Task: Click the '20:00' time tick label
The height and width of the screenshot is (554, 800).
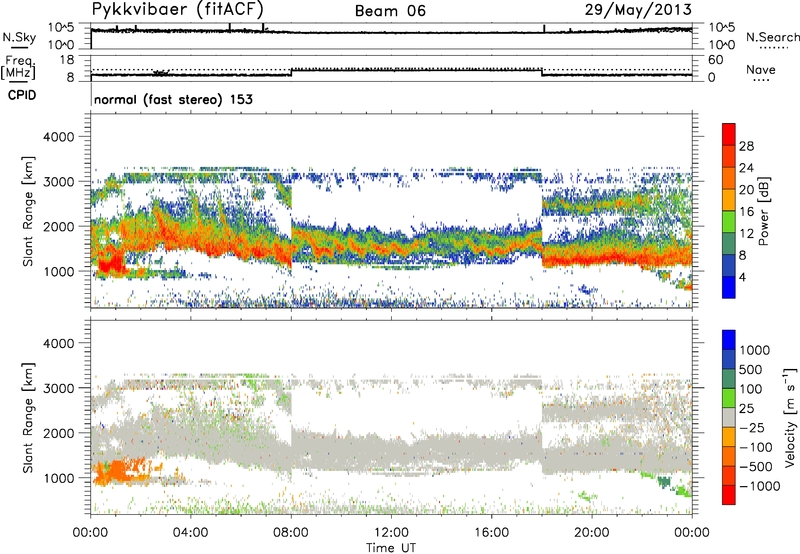Action: pos(592,533)
